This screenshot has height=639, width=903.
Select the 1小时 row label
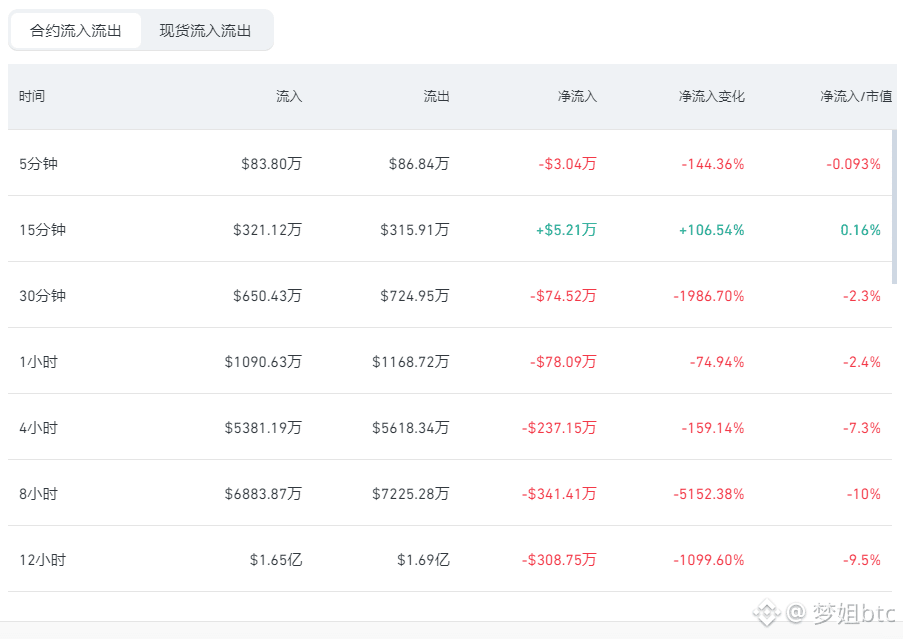39,362
